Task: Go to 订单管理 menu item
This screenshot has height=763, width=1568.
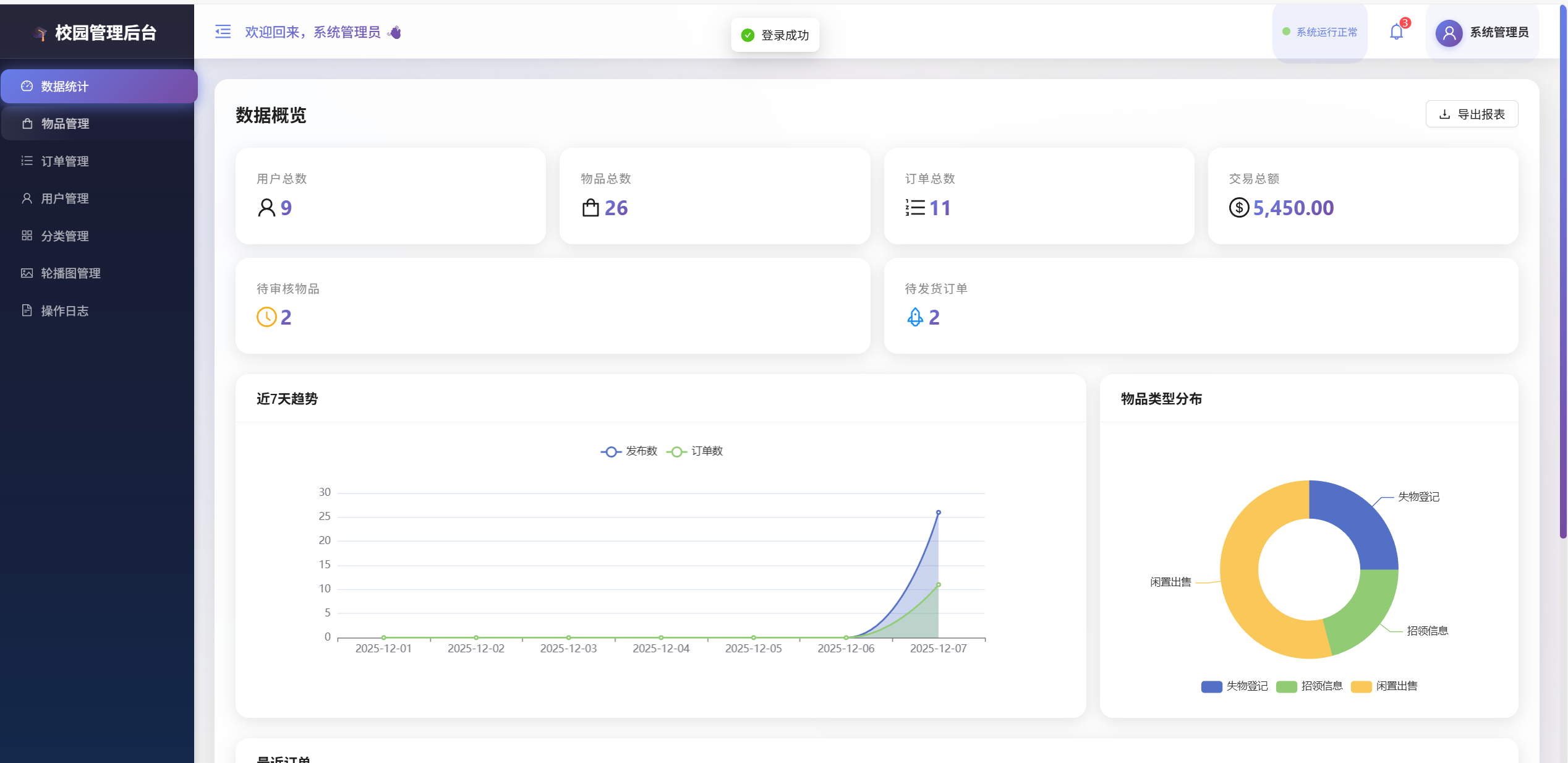Action: 65,161
